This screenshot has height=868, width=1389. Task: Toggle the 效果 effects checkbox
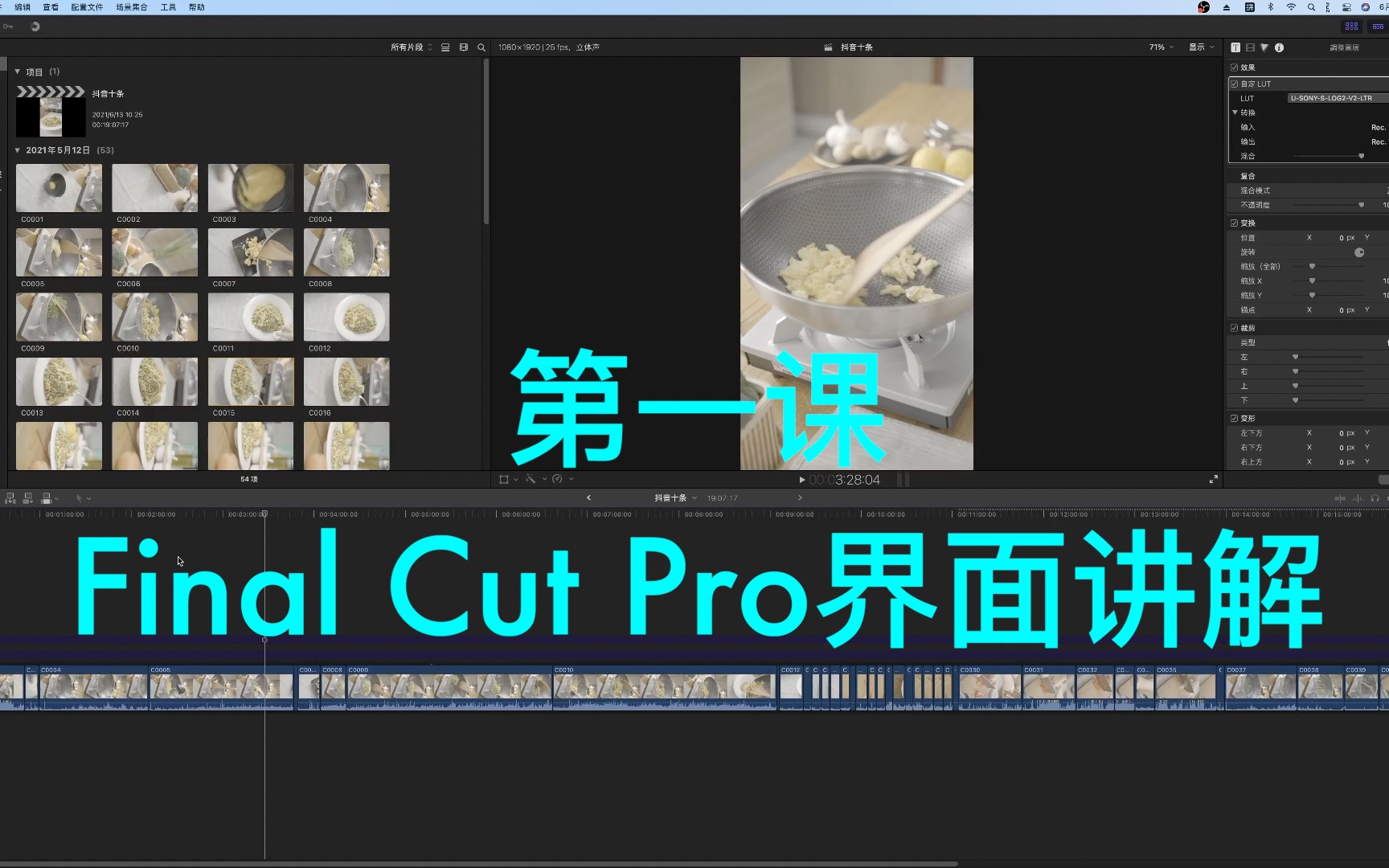(1235, 68)
